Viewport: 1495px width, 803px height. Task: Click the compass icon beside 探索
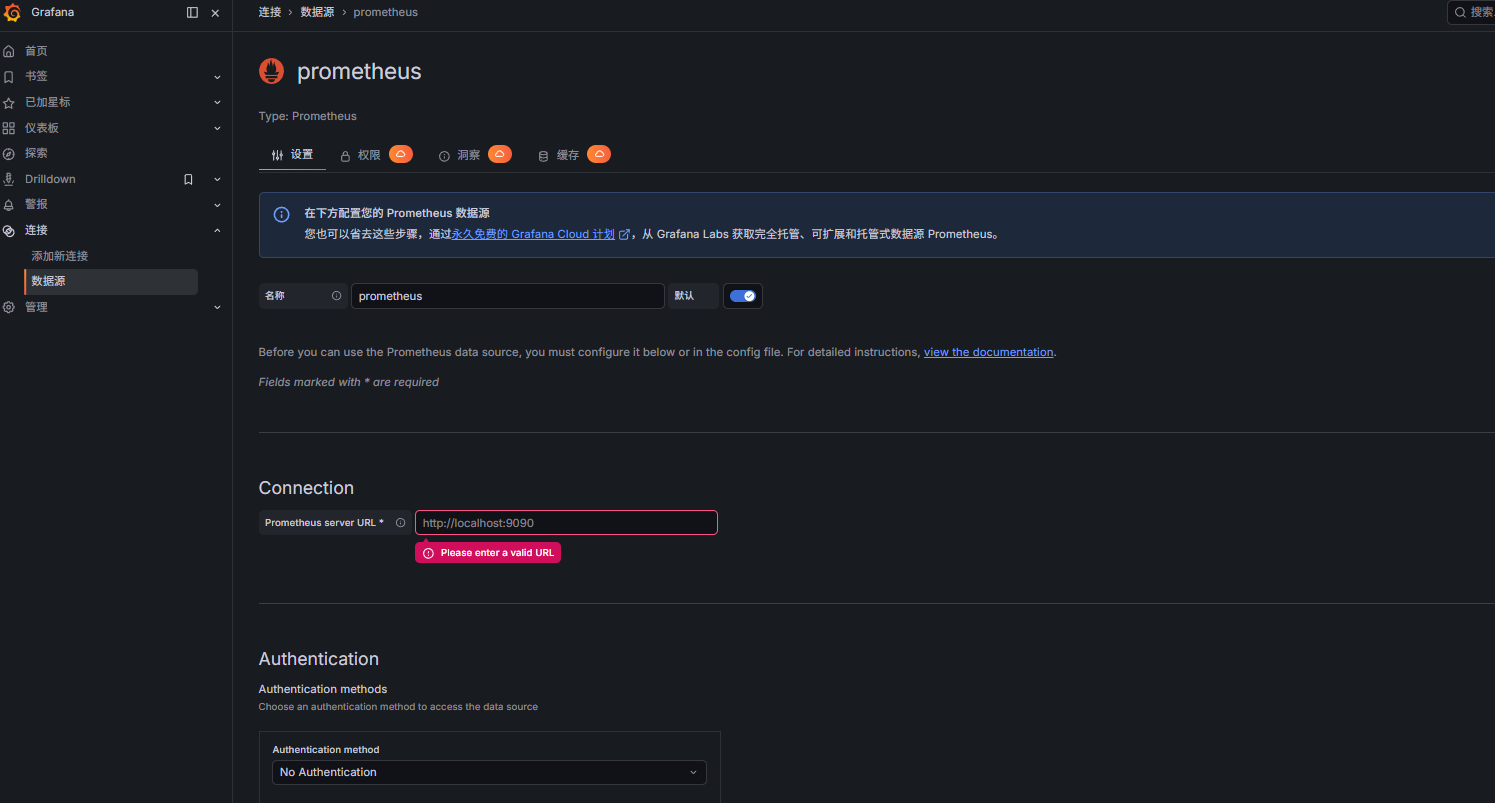click(x=9, y=154)
